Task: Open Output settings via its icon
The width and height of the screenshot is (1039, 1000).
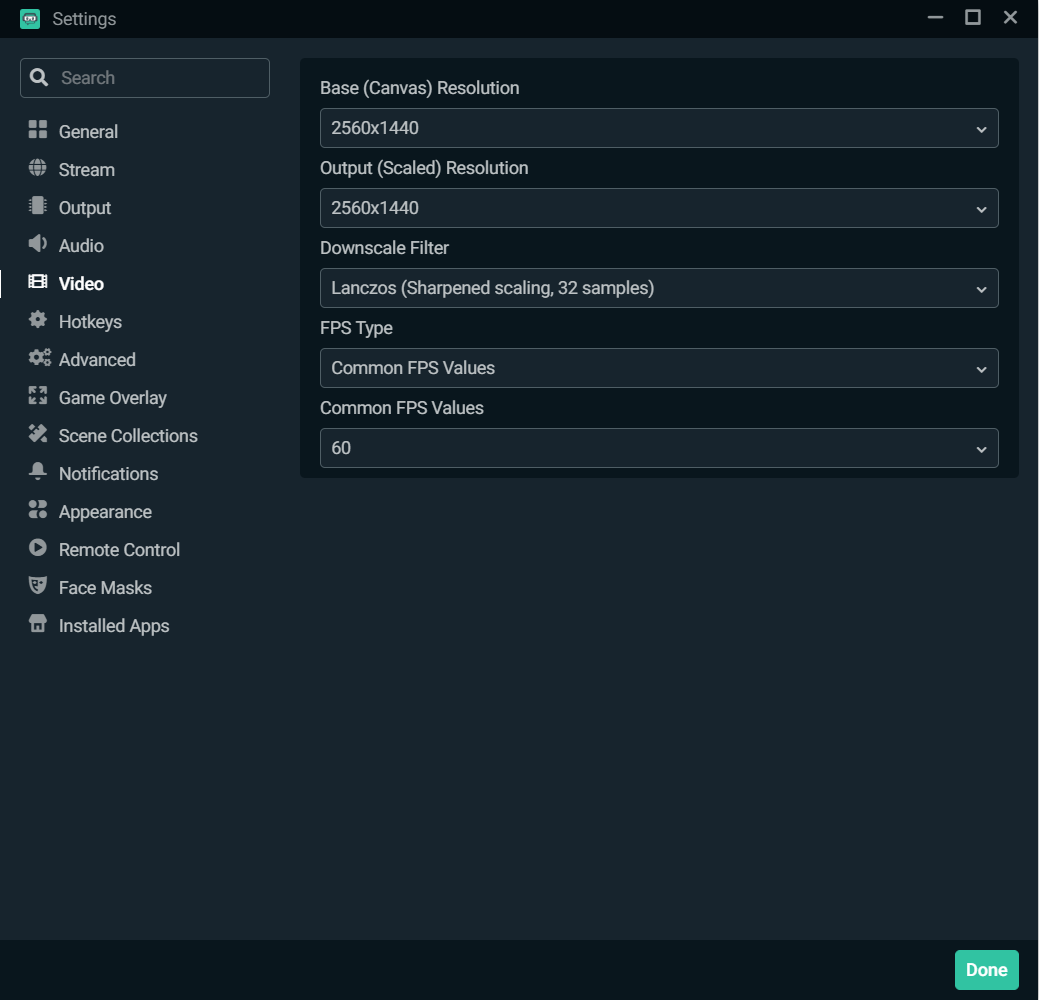Action: coord(37,207)
